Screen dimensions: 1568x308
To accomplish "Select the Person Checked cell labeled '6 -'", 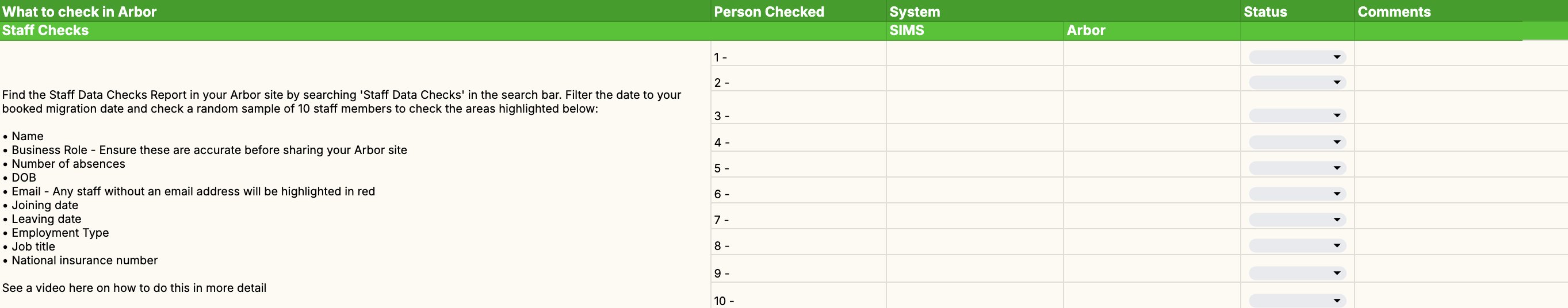I will pyautogui.click(x=797, y=194).
